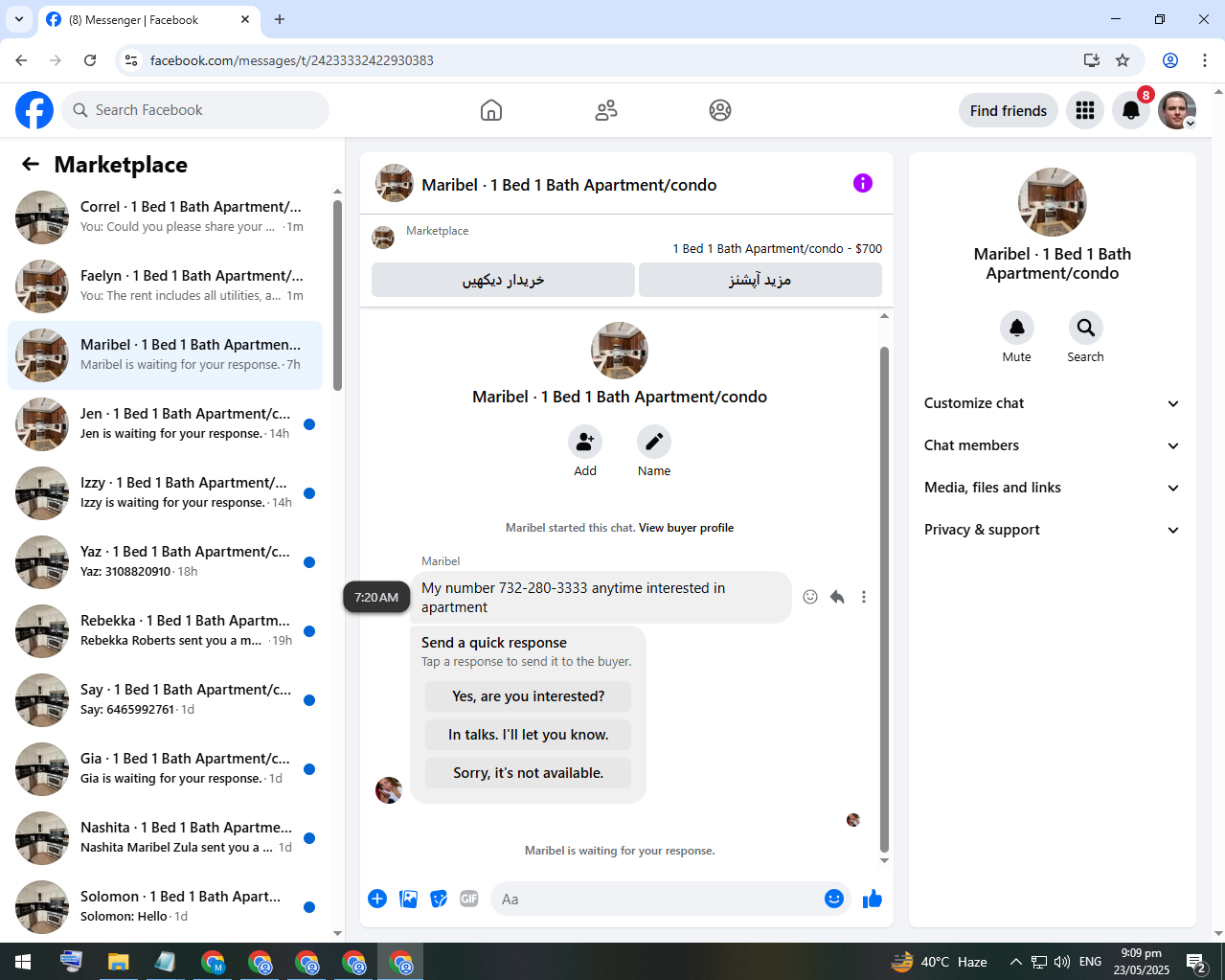Reply to Maribel's message arrow icon
Viewport: 1225px width, 980px height.
click(x=837, y=597)
